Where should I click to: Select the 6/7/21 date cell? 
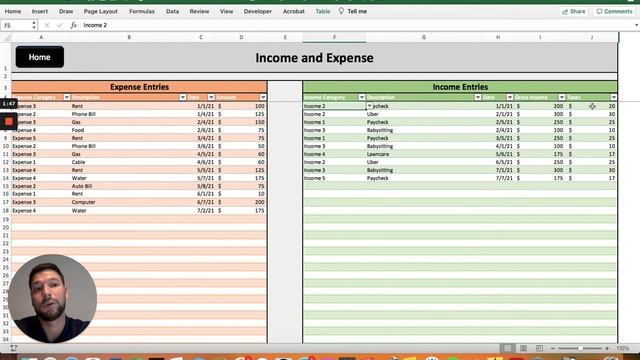(x=201, y=202)
